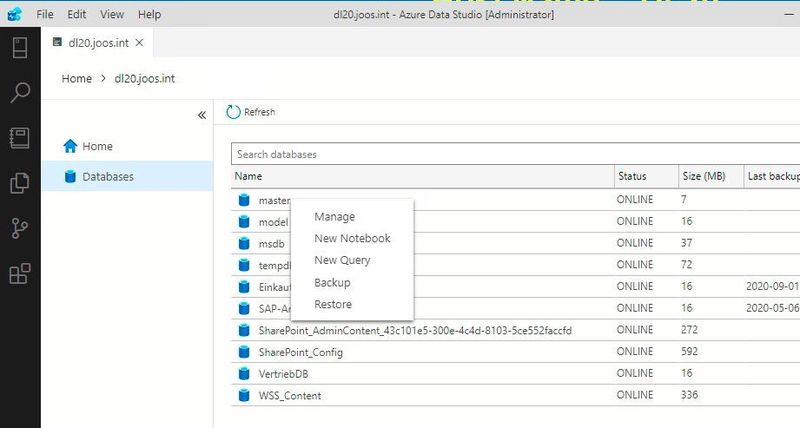The image size is (800, 428).
Task: Collapse the dashboard navigation panel
Action: (x=202, y=115)
